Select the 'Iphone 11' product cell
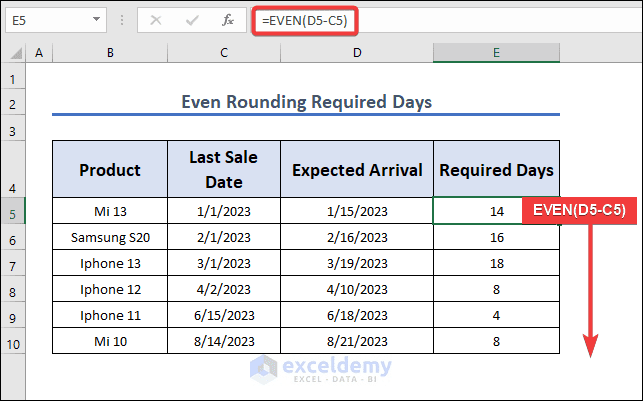Screen dimensions: 643x401 tap(110, 315)
